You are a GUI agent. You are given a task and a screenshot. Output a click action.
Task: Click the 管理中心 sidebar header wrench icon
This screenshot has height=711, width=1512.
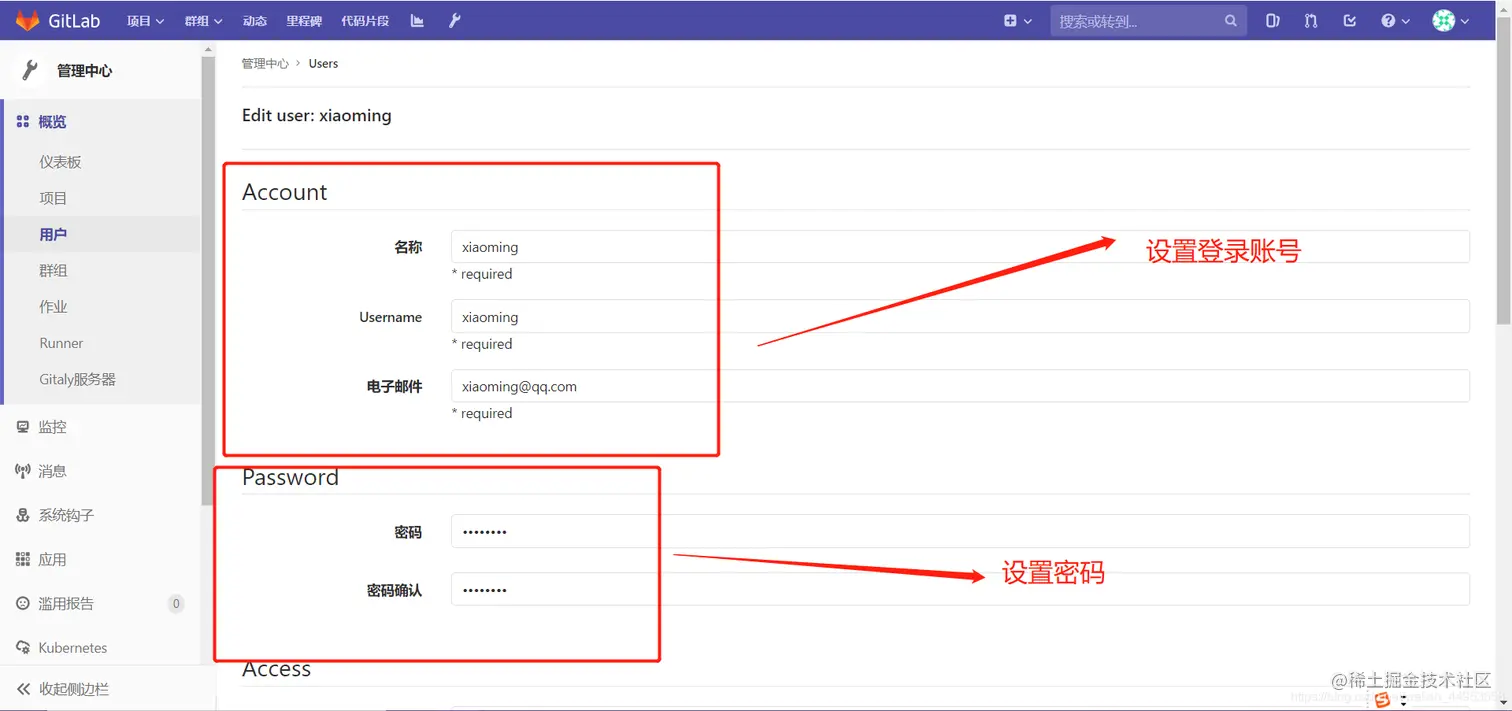pyautogui.click(x=30, y=70)
